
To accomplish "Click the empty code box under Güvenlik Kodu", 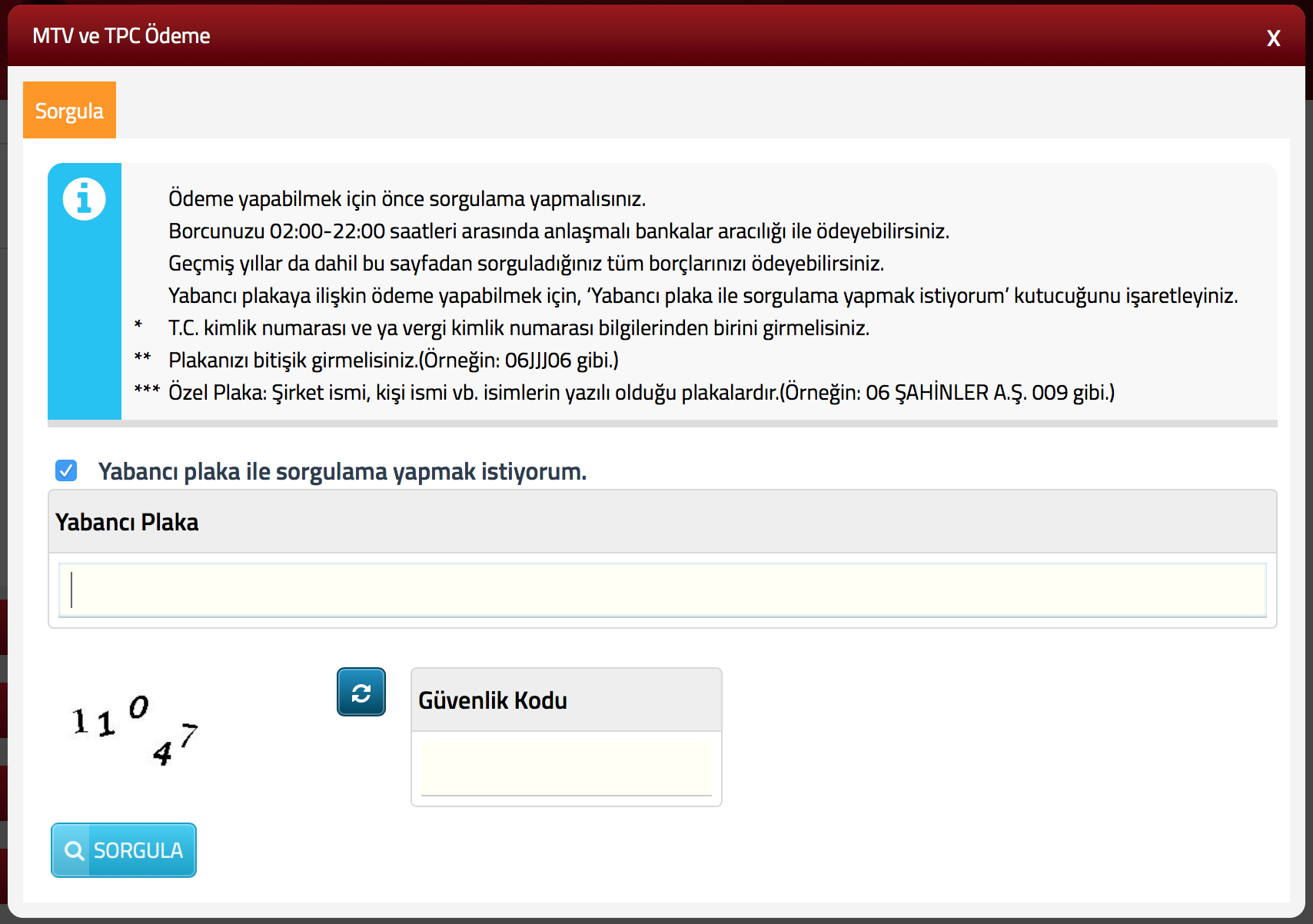I will pos(565,767).
